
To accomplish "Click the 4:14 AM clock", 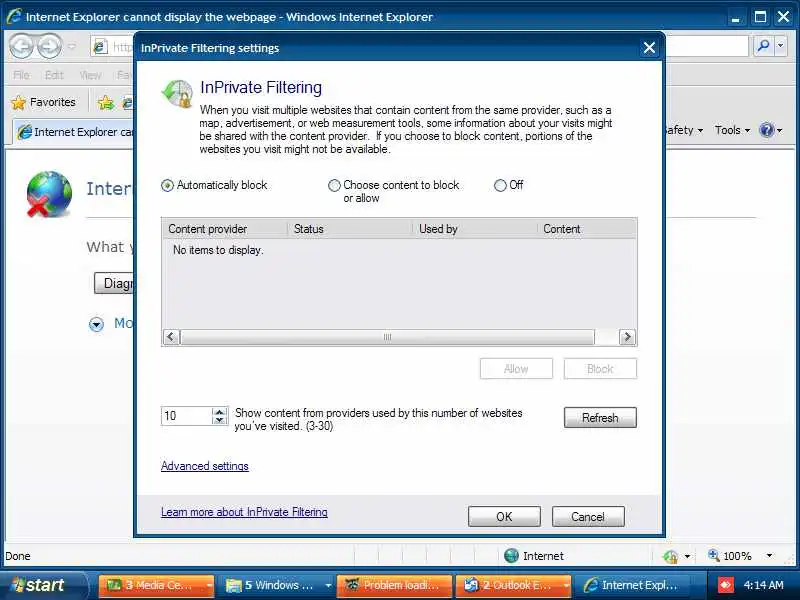I will coord(763,585).
